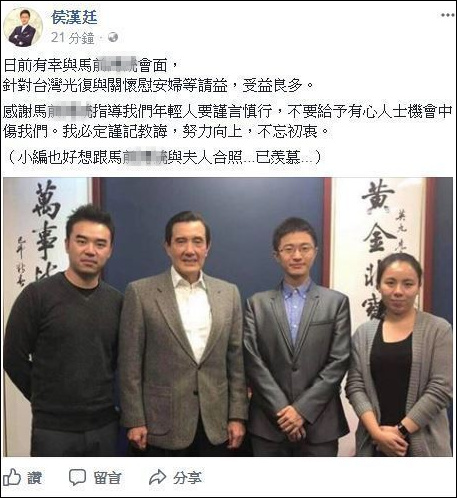Viewport: 457px width, 498px height.
Task: Open the three-dot post options menu
Action: (x=448, y=15)
